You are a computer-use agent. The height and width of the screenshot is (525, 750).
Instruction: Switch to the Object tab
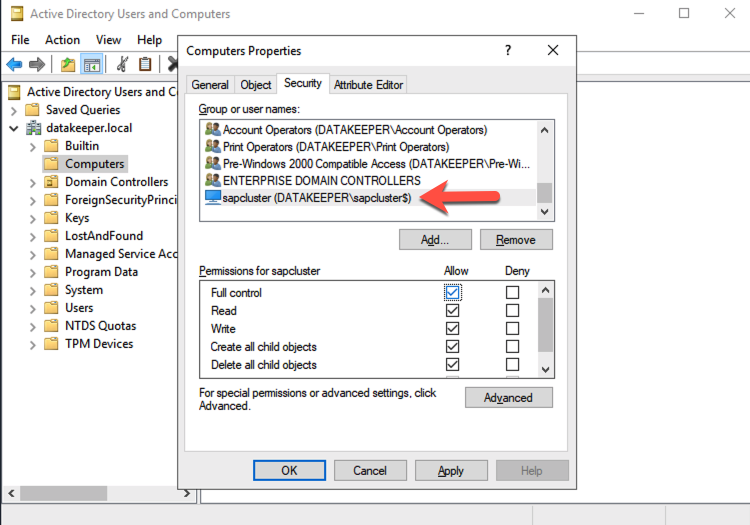(x=256, y=85)
